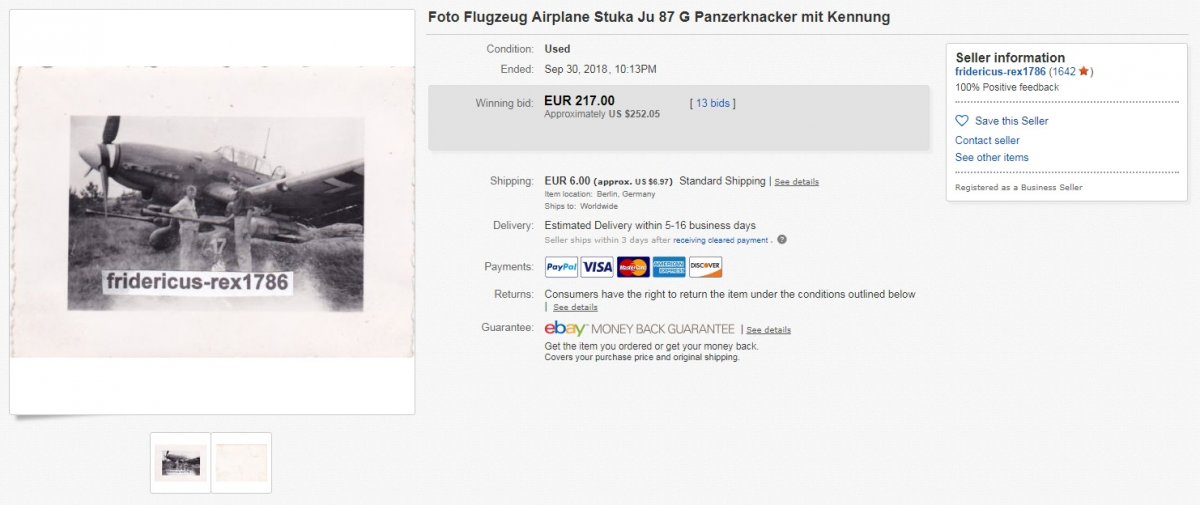
Task: Click the PayPal payment icon
Action: tap(561, 267)
